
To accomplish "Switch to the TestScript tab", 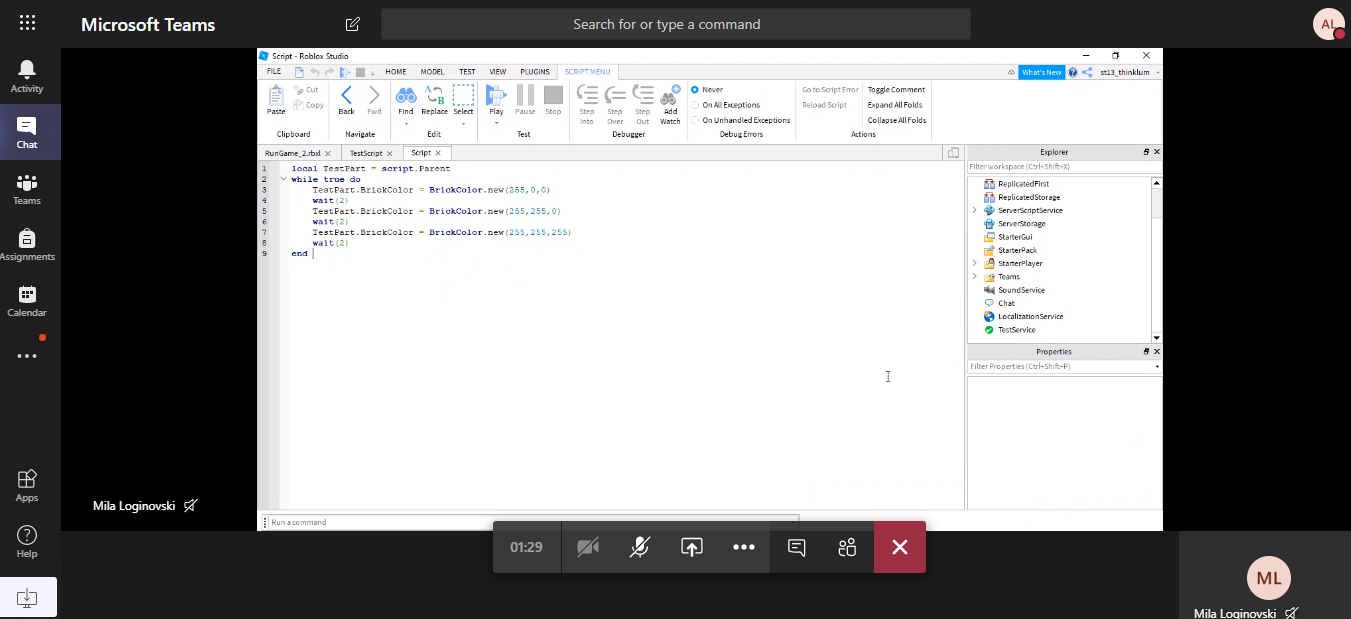I will (366, 153).
